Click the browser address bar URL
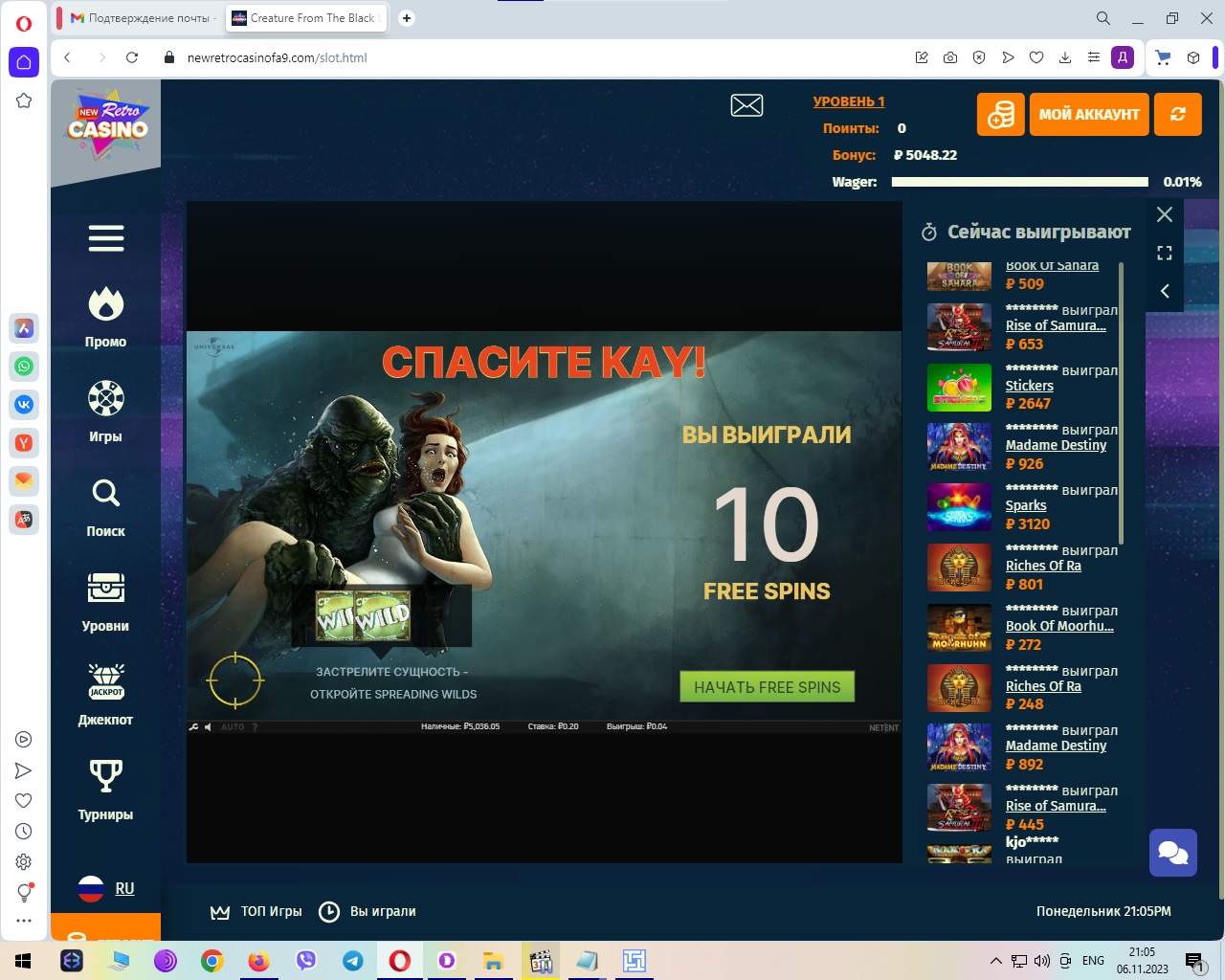 [278, 57]
